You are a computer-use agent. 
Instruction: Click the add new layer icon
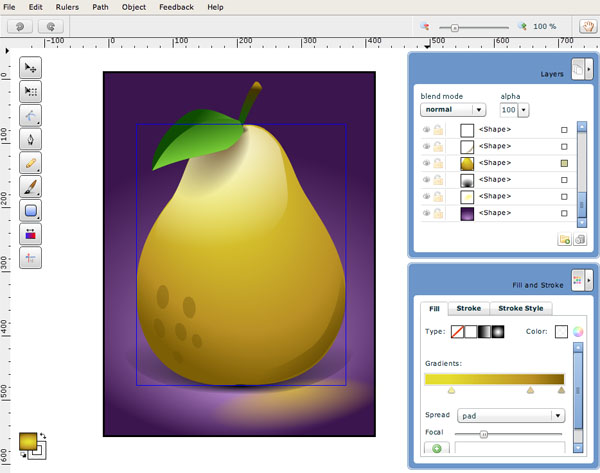pos(564,240)
